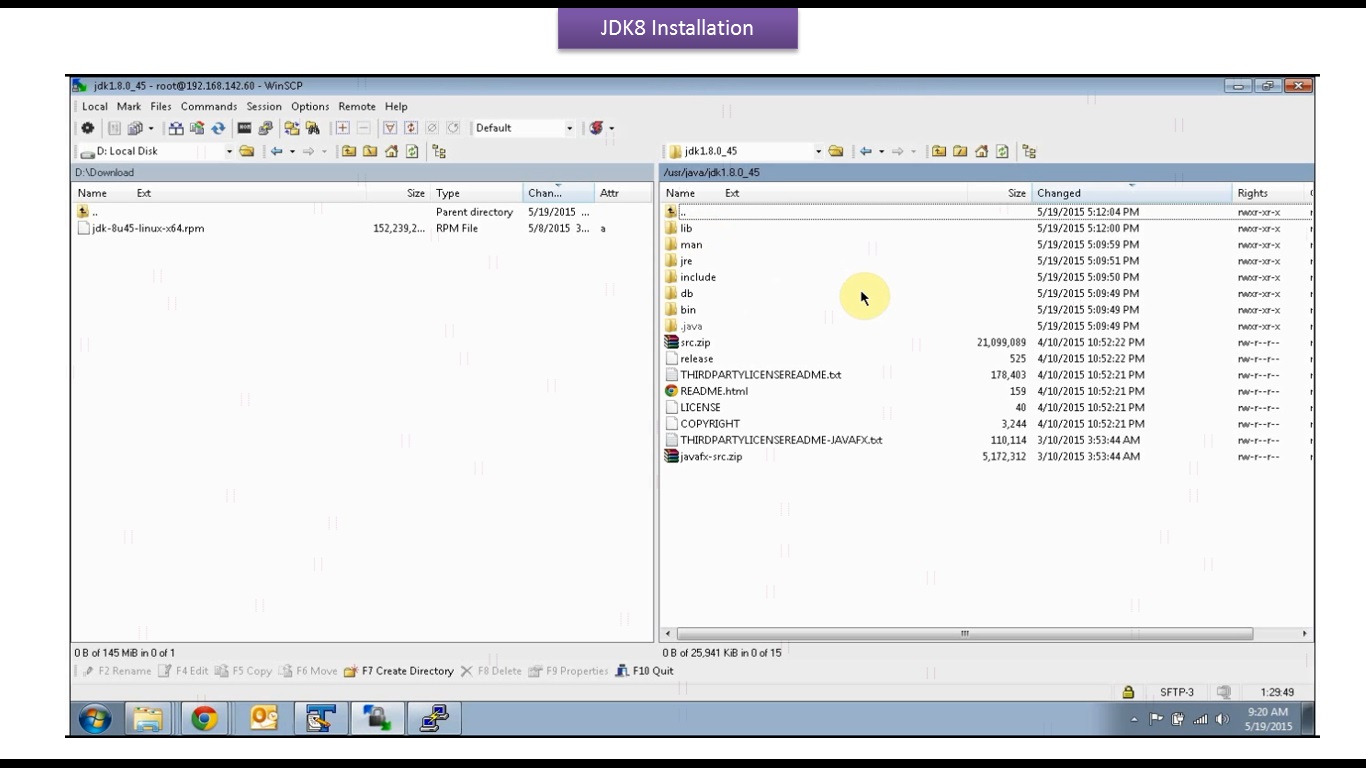Go back in local panel history
This screenshot has width=1366, height=768.
point(277,152)
